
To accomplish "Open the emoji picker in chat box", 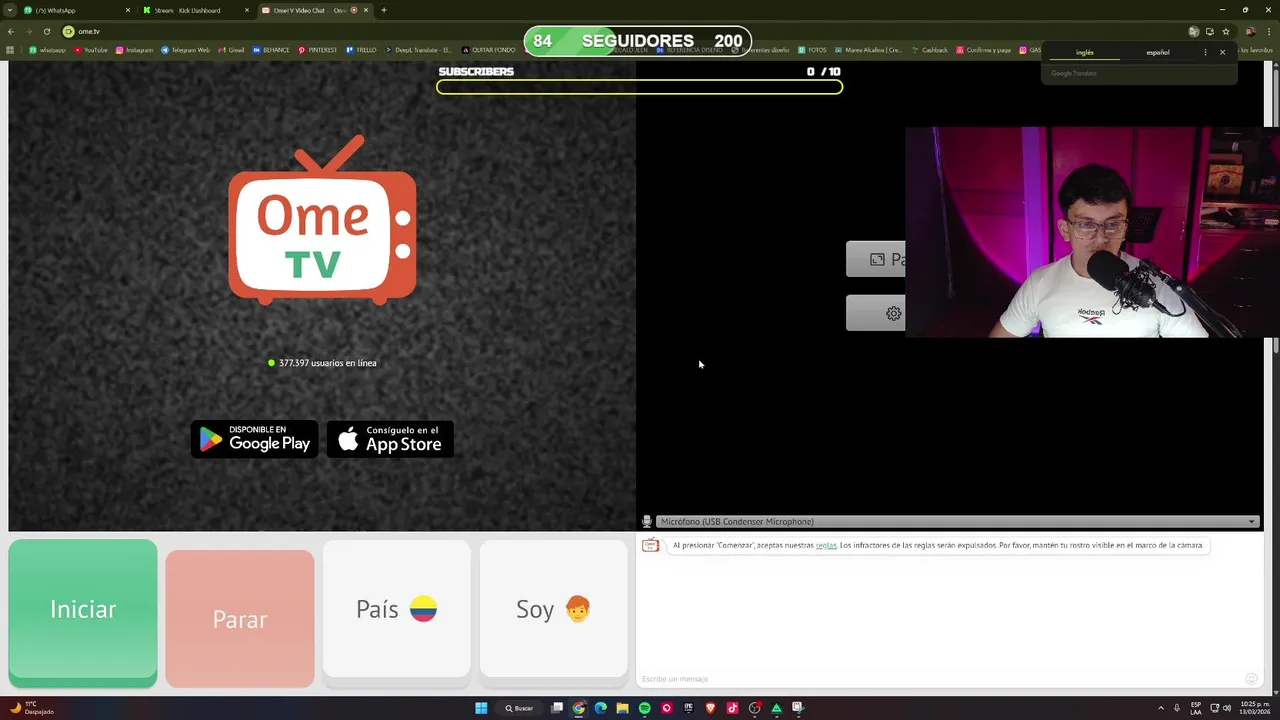I will coord(1251,679).
